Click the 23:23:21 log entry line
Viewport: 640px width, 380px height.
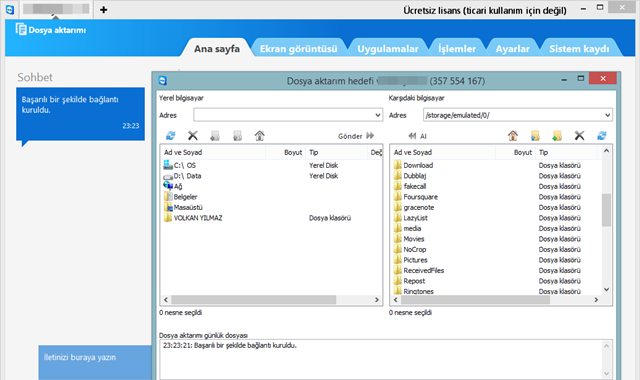pyautogui.click(x=230, y=345)
